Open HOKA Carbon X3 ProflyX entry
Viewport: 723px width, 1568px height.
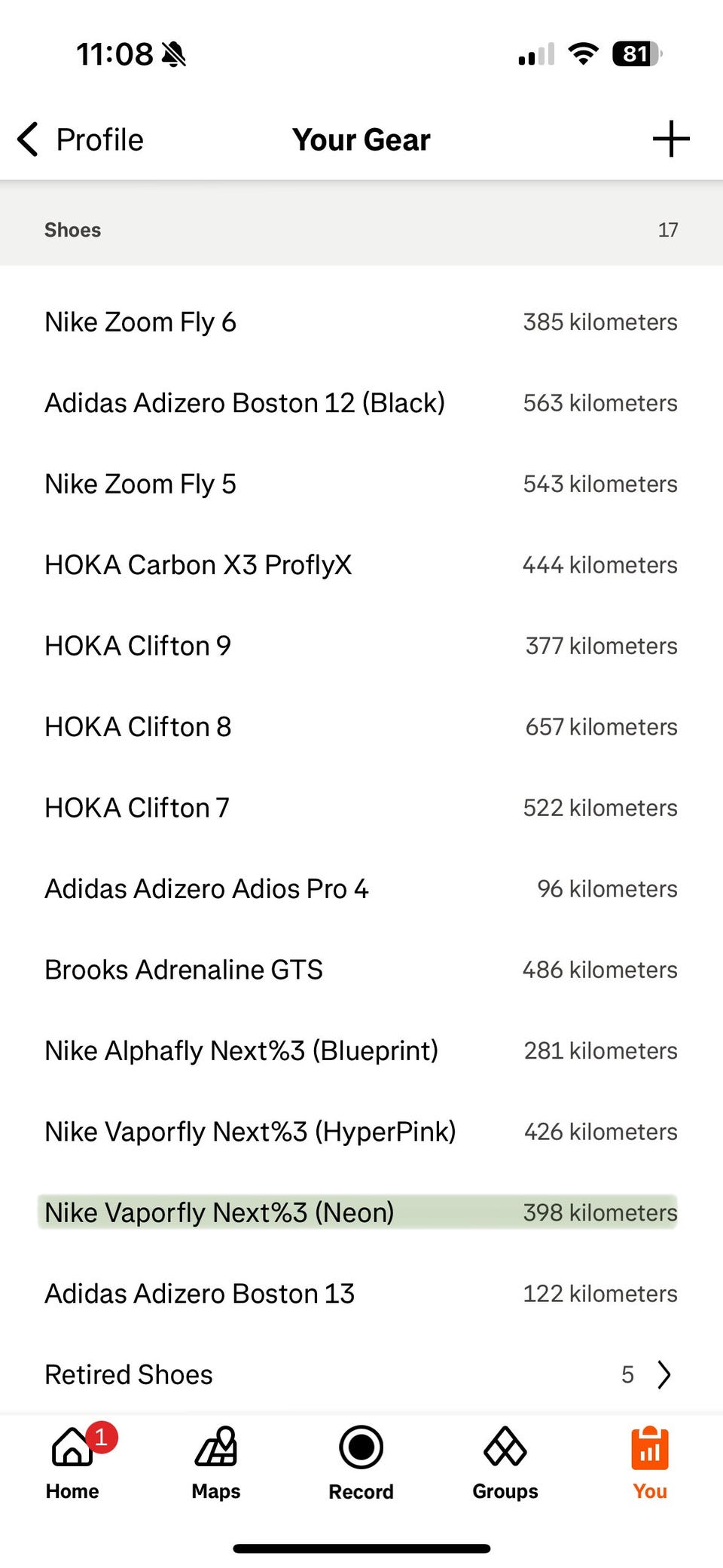(x=361, y=565)
